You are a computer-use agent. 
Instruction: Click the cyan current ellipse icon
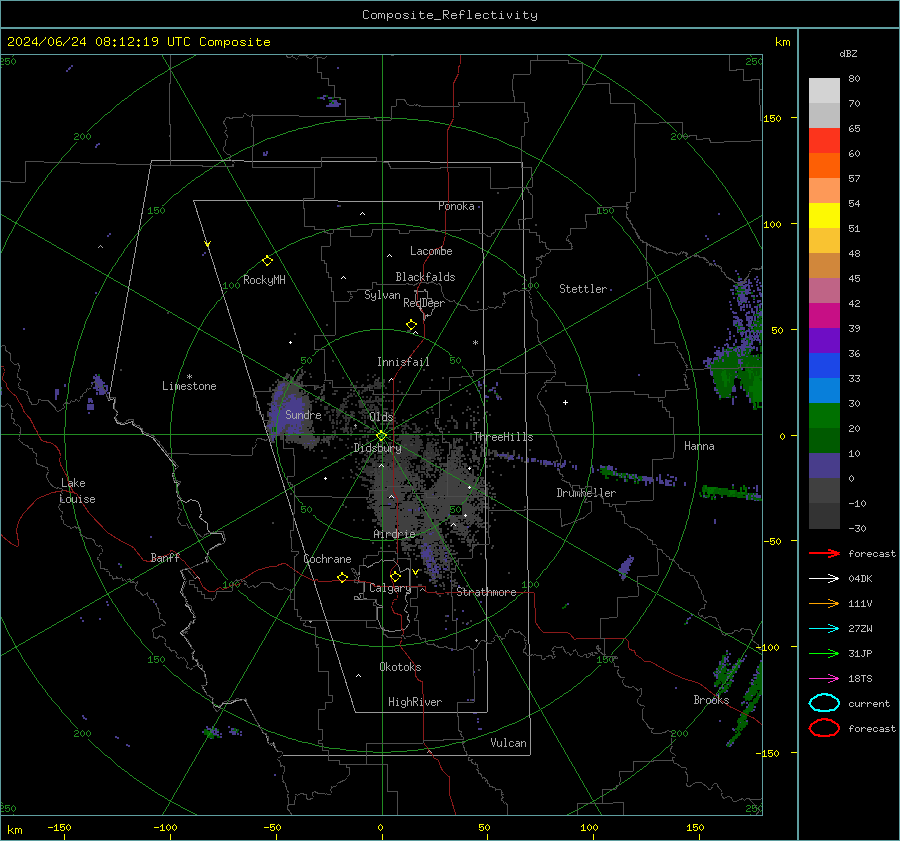(x=824, y=703)
